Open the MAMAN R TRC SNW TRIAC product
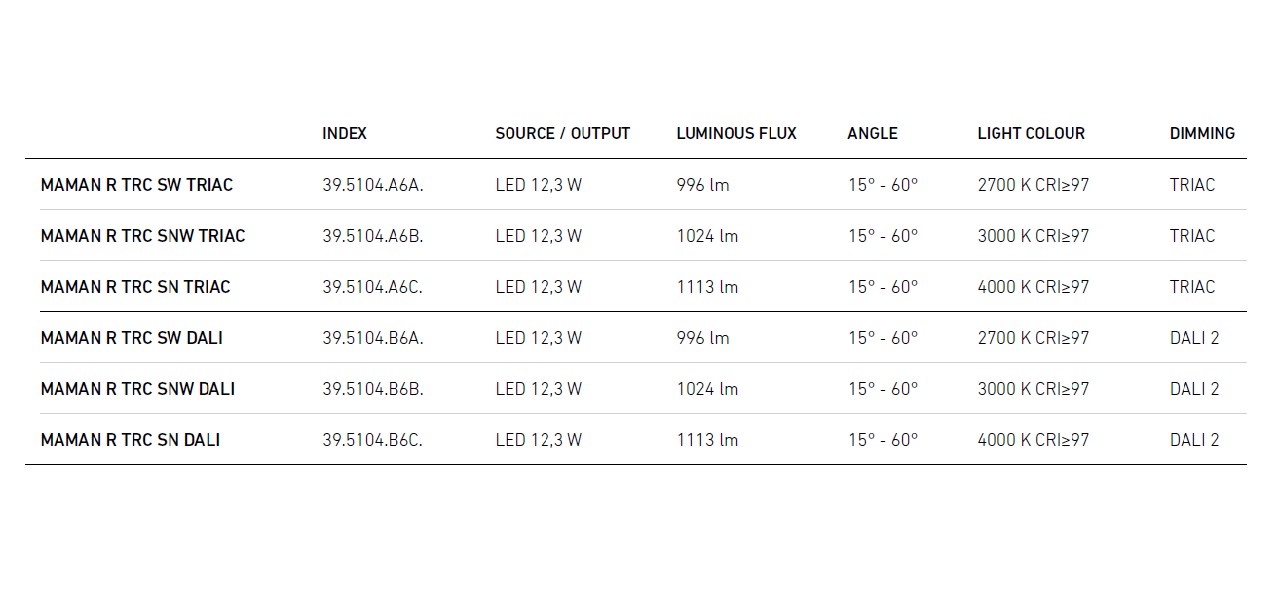 click(143, 236)
